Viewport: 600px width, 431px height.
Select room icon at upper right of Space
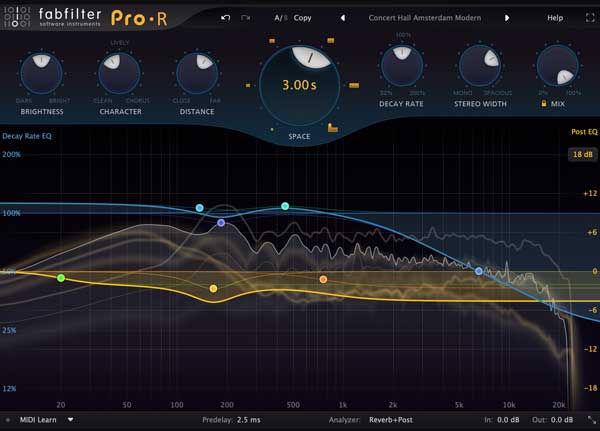331,40
